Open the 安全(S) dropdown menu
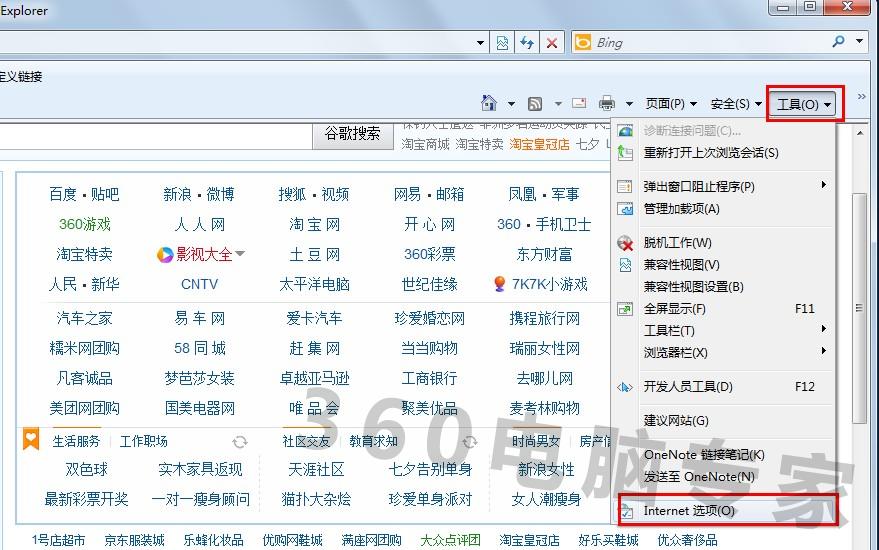The width and height of the screenshot is (879, 550). point(736,104)
